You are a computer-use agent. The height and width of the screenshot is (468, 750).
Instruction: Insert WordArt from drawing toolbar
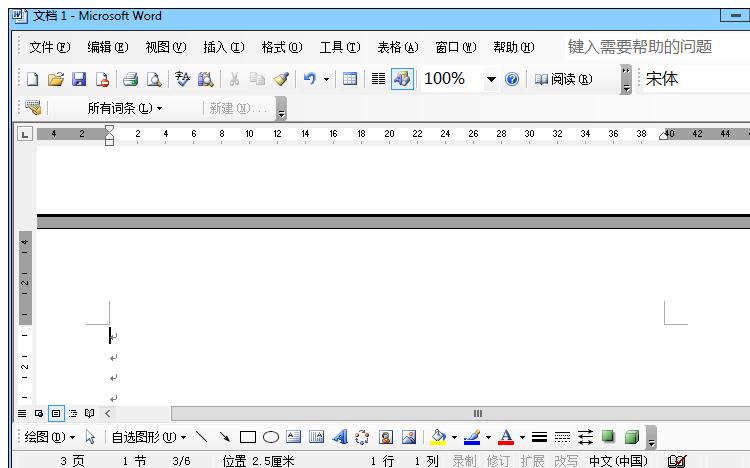coord(340,437)
